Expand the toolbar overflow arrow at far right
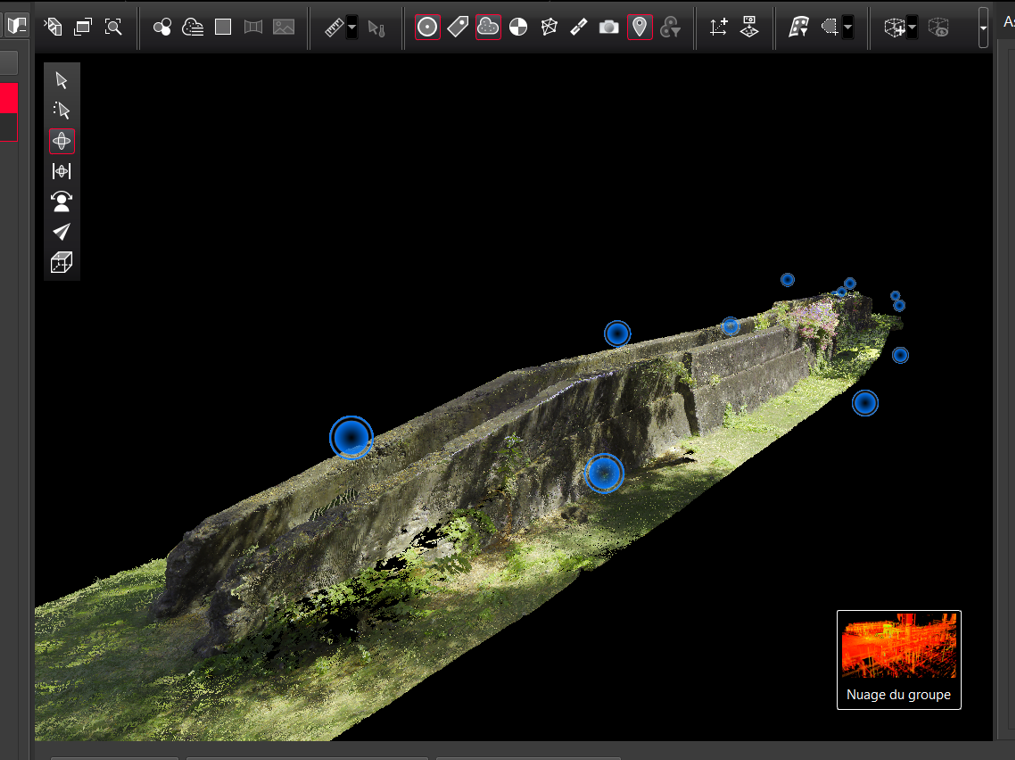1015x760 pixels. click(984, 28)
